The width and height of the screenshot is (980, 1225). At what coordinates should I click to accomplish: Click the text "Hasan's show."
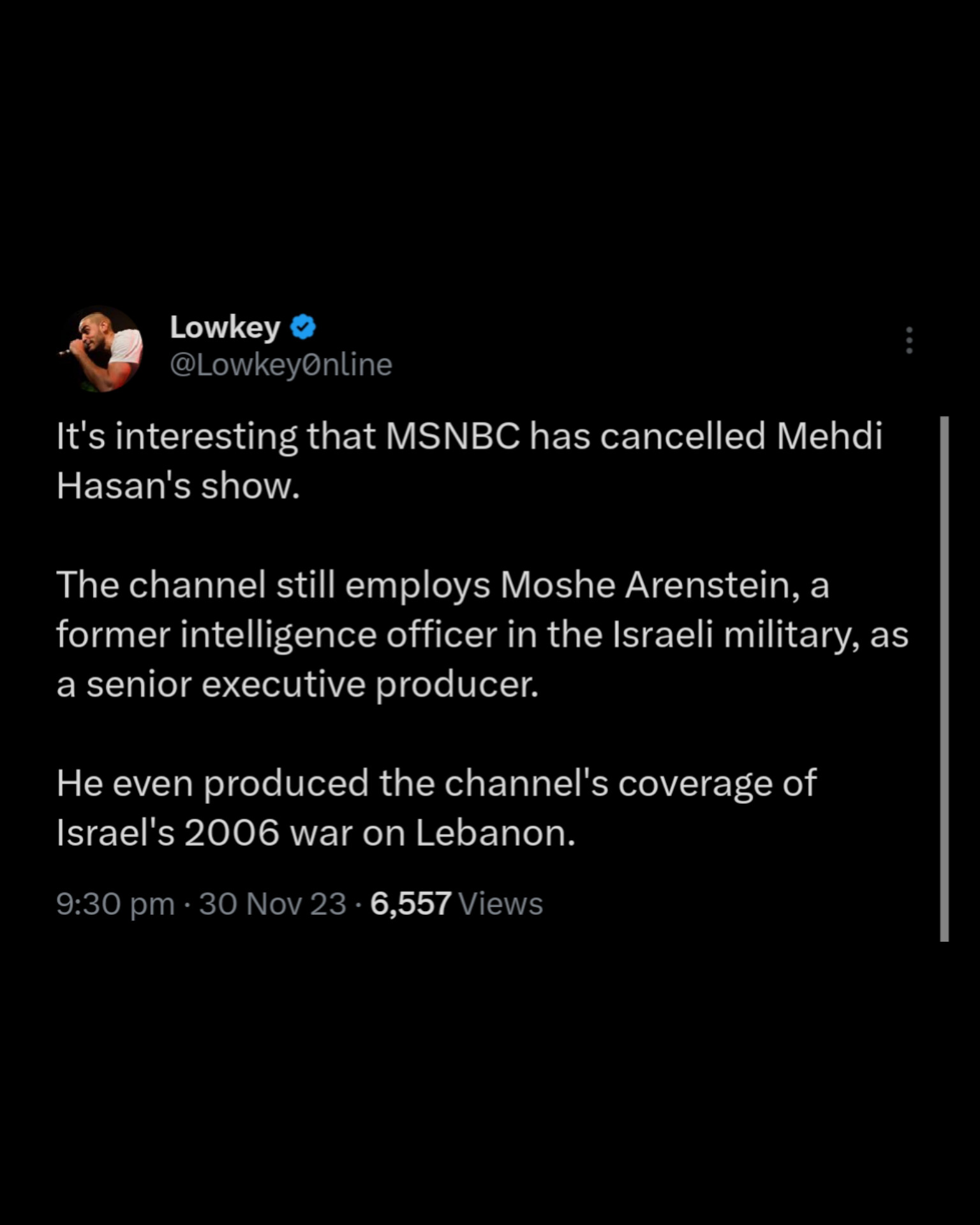178,486
